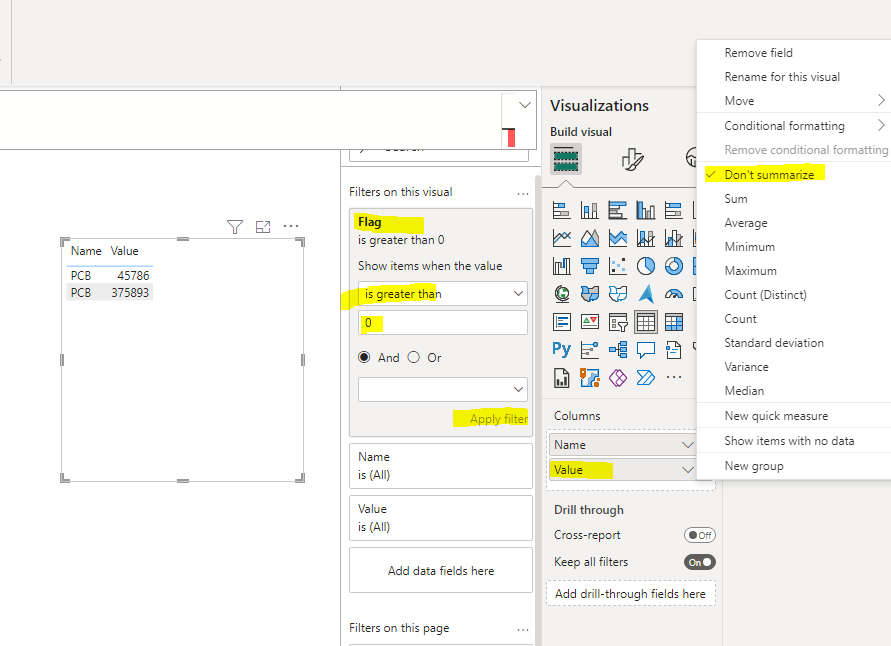
Task: Open the Value is (All) filter card
Action: click(x=441, y=518)
